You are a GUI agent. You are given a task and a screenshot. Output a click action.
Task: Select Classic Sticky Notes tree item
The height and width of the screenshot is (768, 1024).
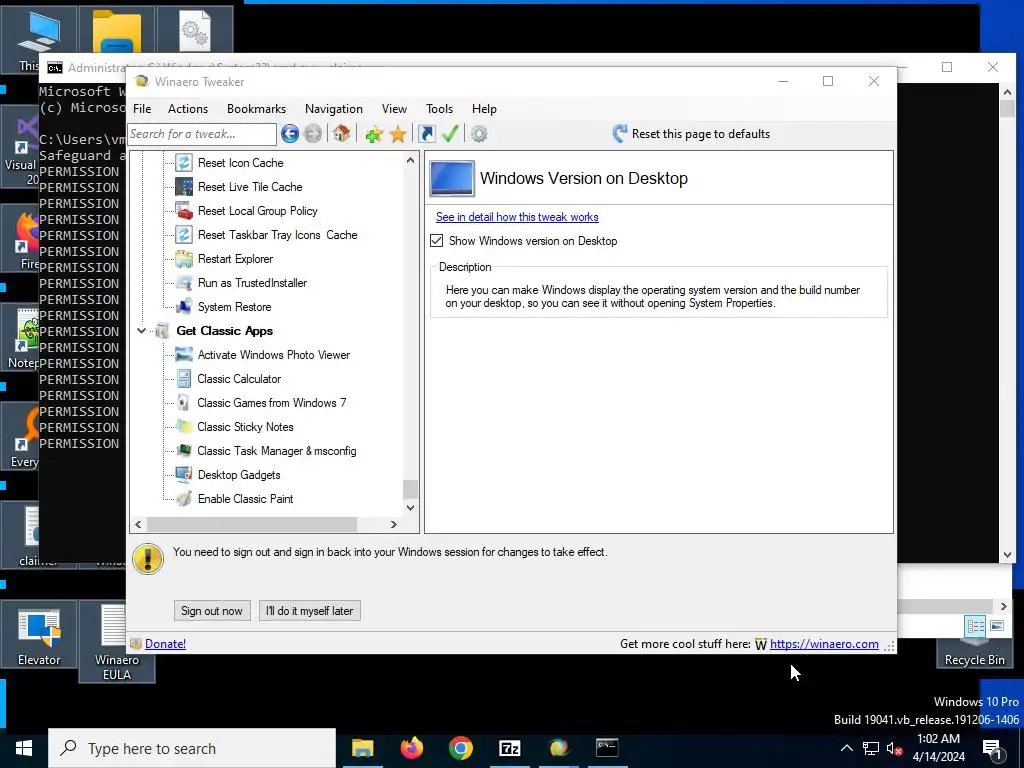[246, 427]
